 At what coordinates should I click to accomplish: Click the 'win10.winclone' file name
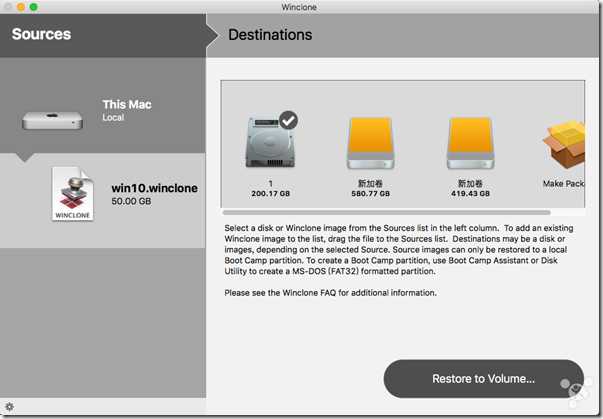pyautogui.click(x=155, y=188)
